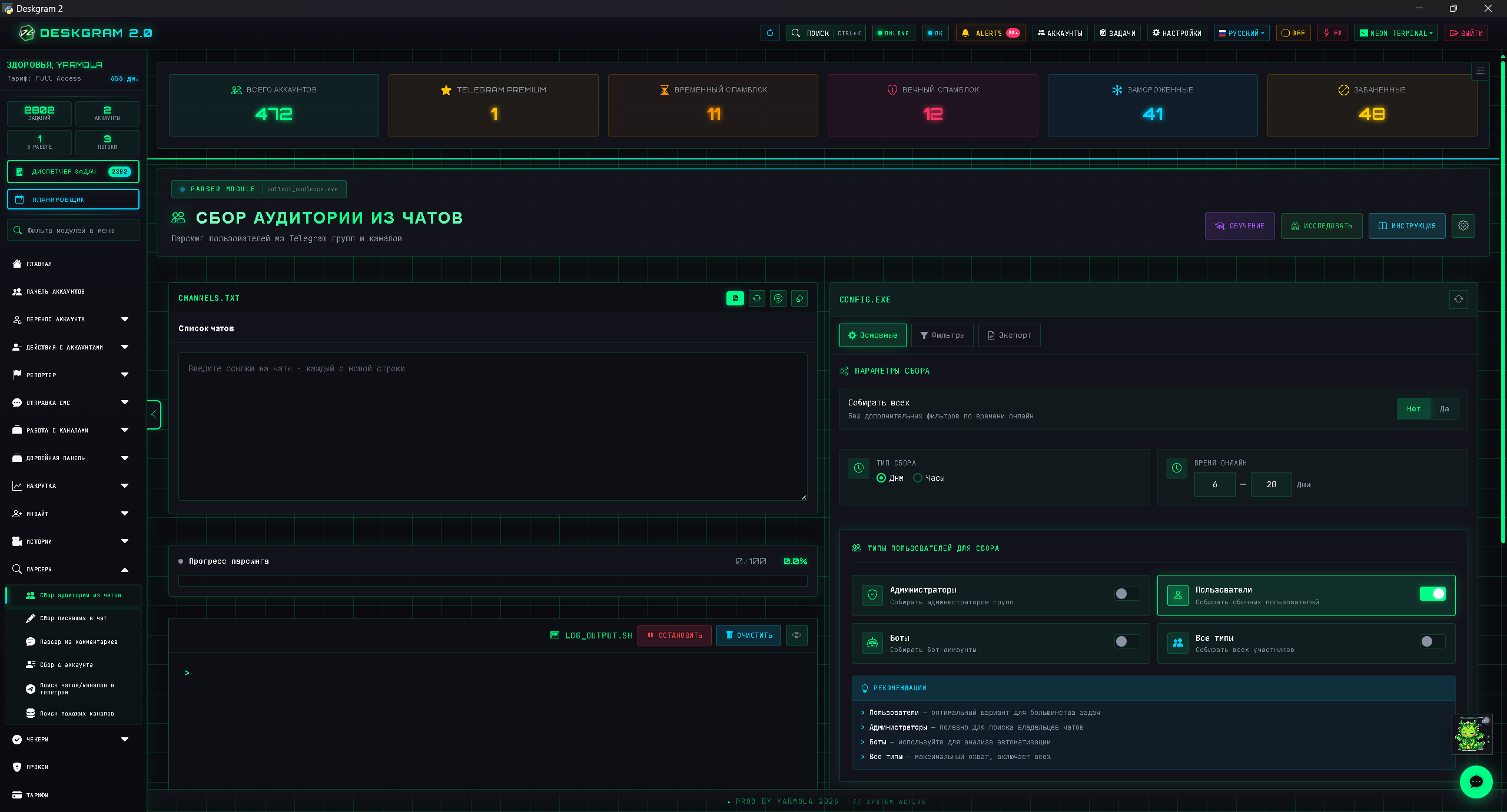Switch to the Фильтры tab
This screenshot has height=812, width=1507.
pyautogui.click(x=942, y=335)
